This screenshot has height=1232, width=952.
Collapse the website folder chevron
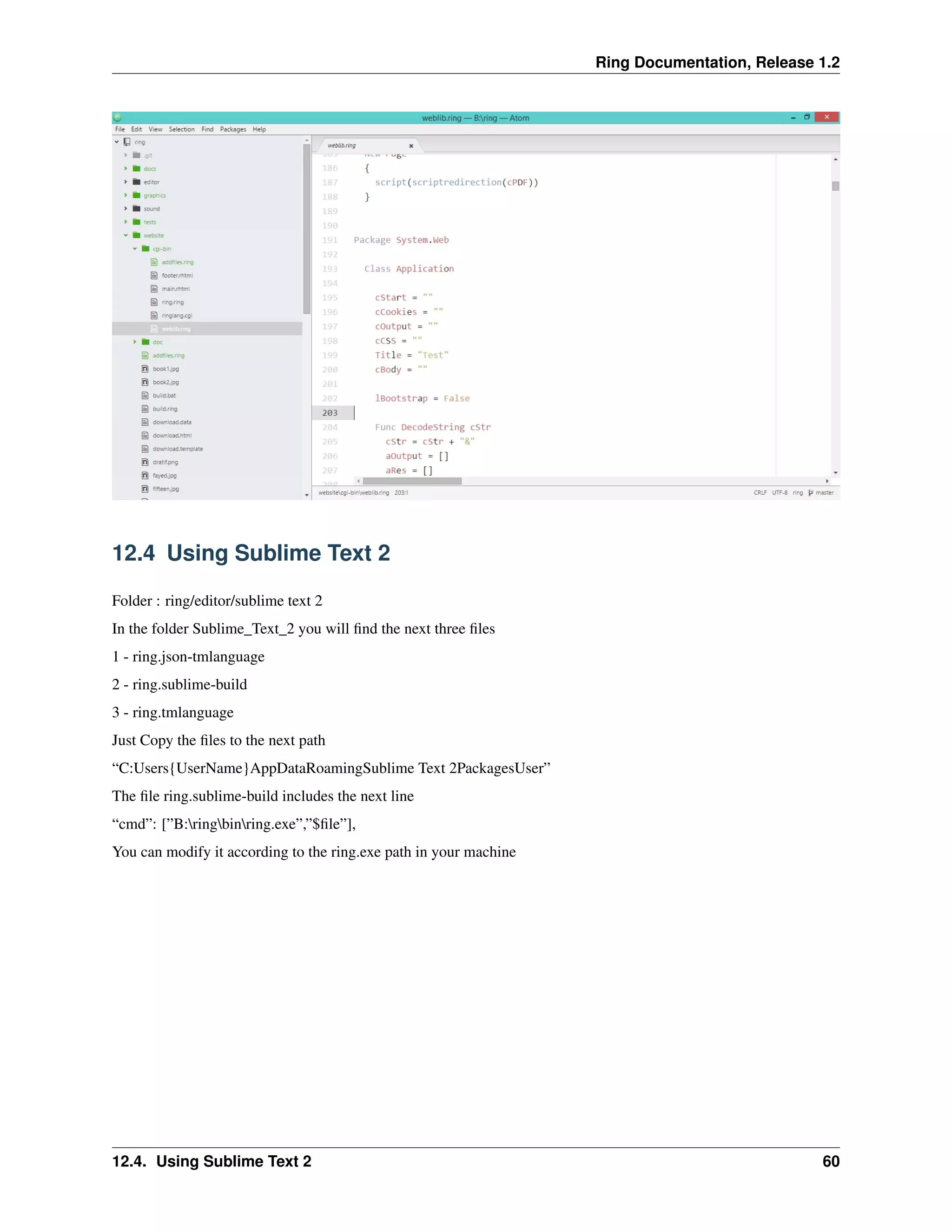click(126, 235)
